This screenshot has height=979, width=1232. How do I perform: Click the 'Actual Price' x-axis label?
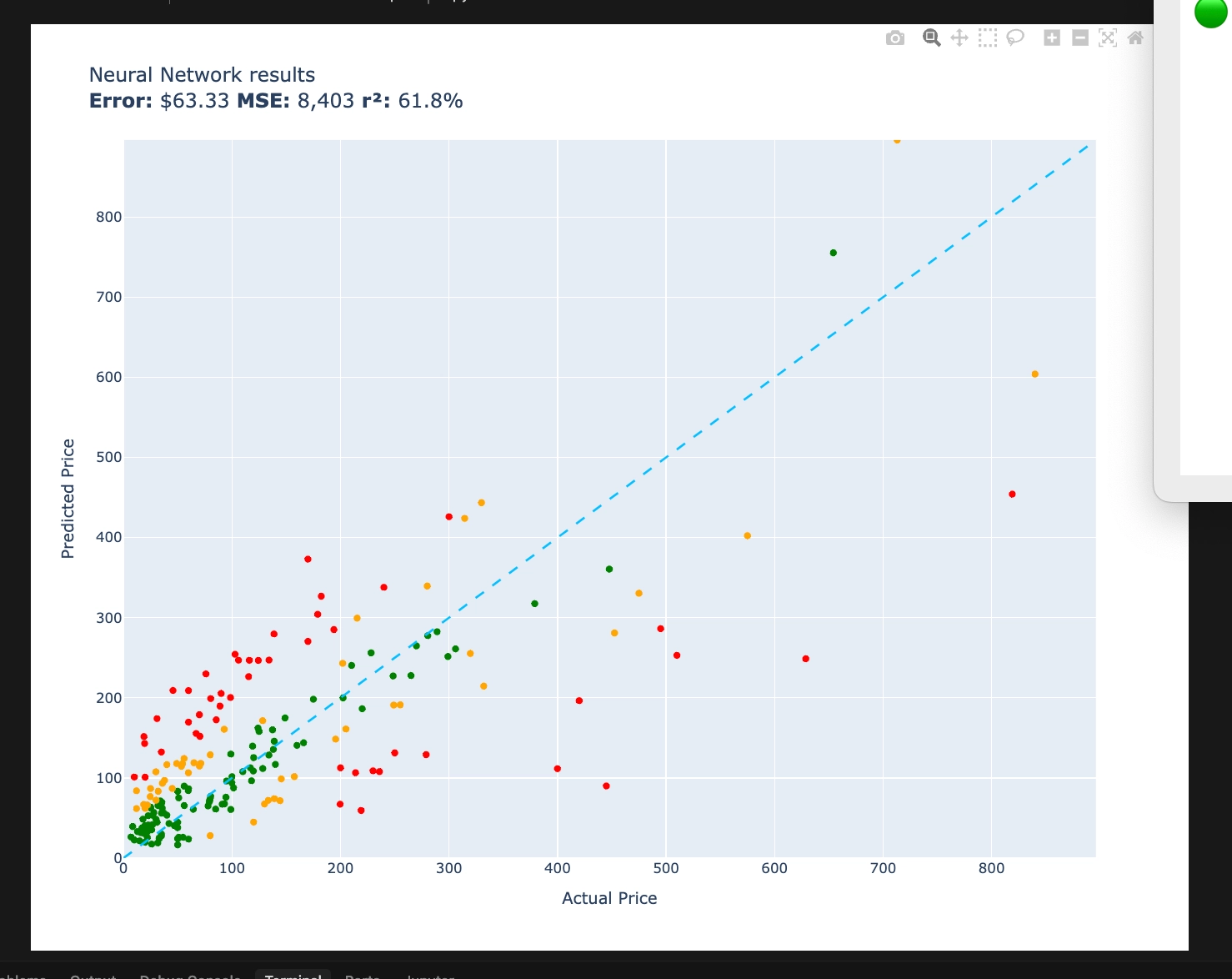coord(609,898)
